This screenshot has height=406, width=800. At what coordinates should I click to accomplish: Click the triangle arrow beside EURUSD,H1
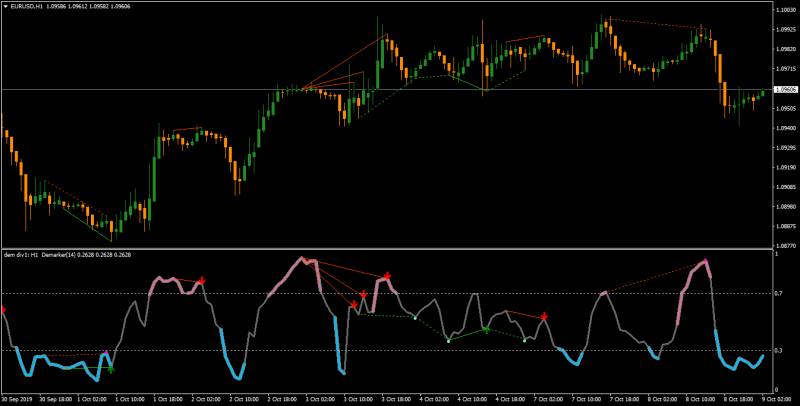click(6, 6)
